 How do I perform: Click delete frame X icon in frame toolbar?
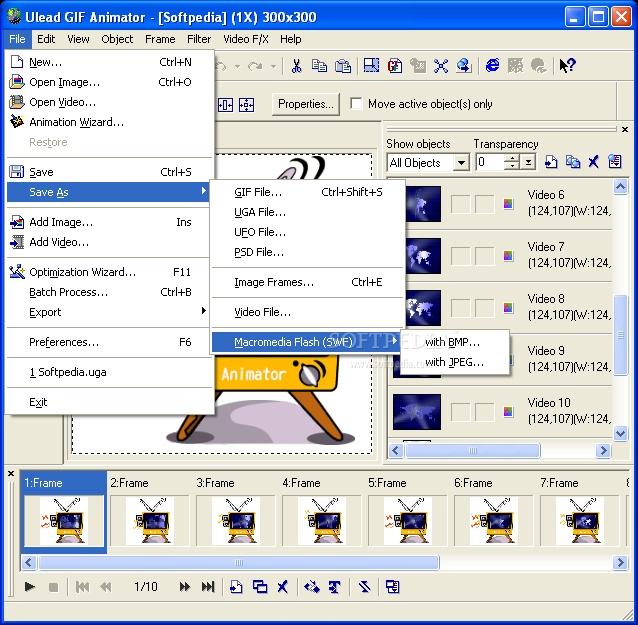click(x=282, y=587)
